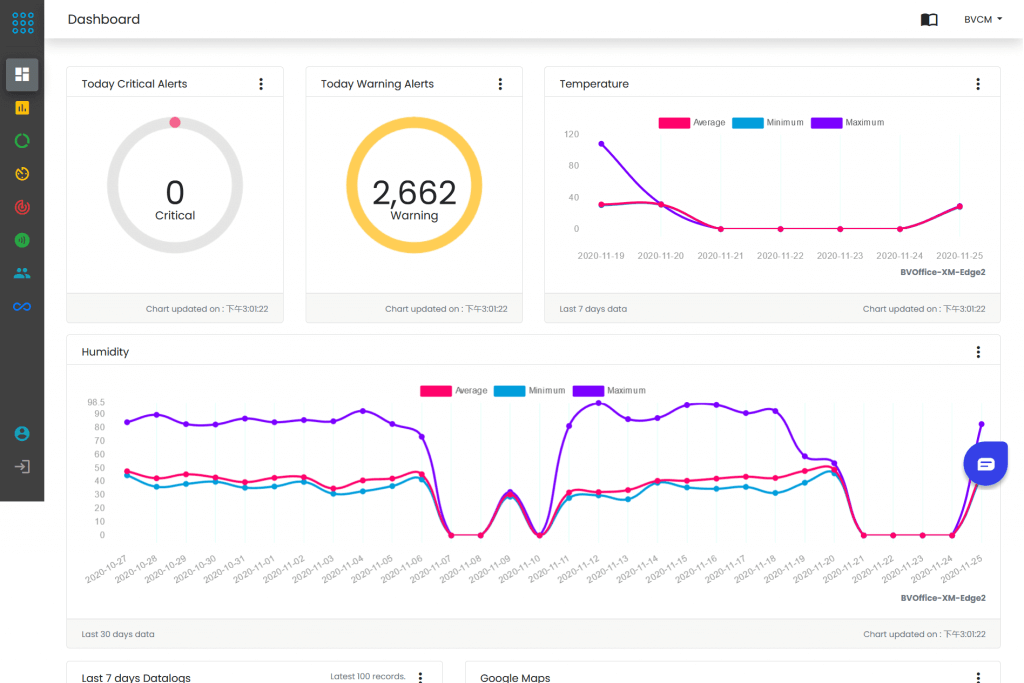This screenshot has width=1024, height=683.
Task: Click the app logo dots grid
Action: coord(22,22)
